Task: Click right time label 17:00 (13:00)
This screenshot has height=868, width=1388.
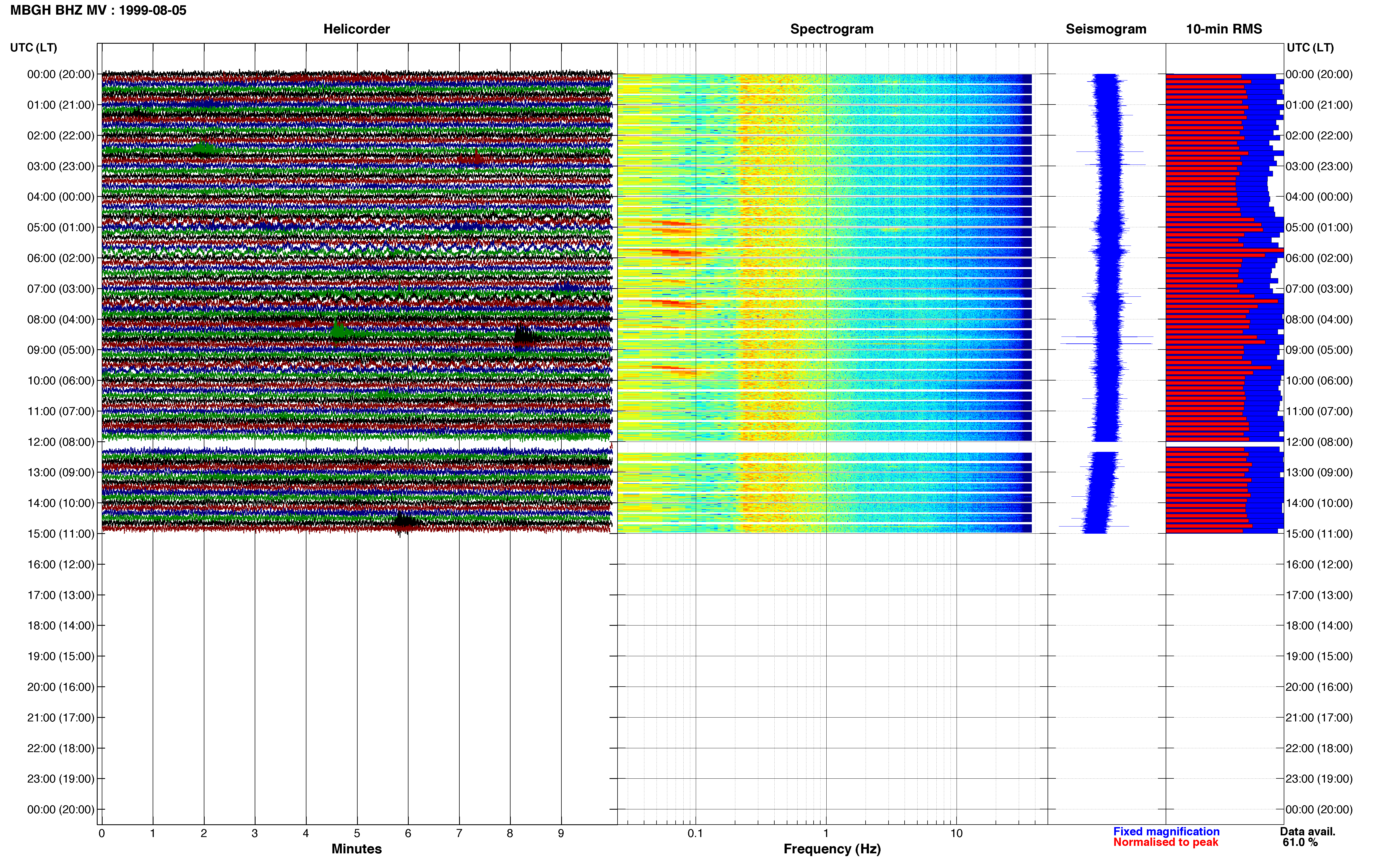Action: [x=1319, y=595]
